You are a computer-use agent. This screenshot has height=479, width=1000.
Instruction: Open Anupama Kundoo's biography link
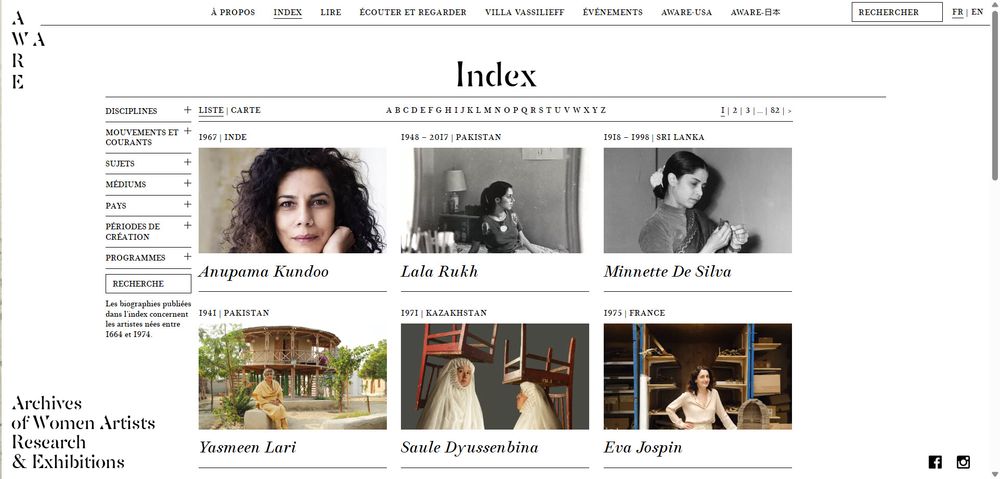click(x=263, y=272)
